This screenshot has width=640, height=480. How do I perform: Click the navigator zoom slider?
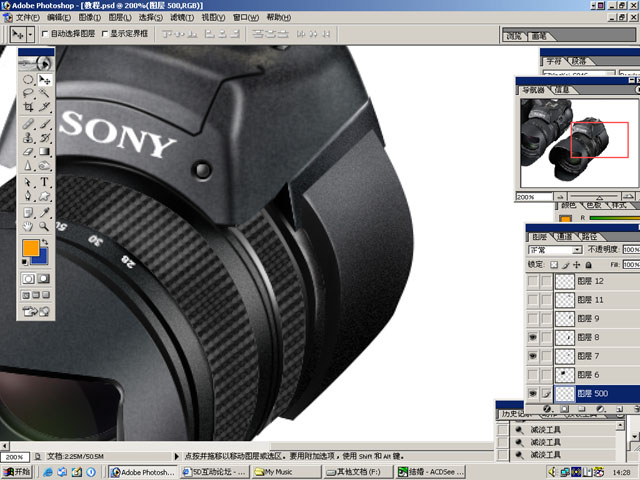[x=599, y=197]
